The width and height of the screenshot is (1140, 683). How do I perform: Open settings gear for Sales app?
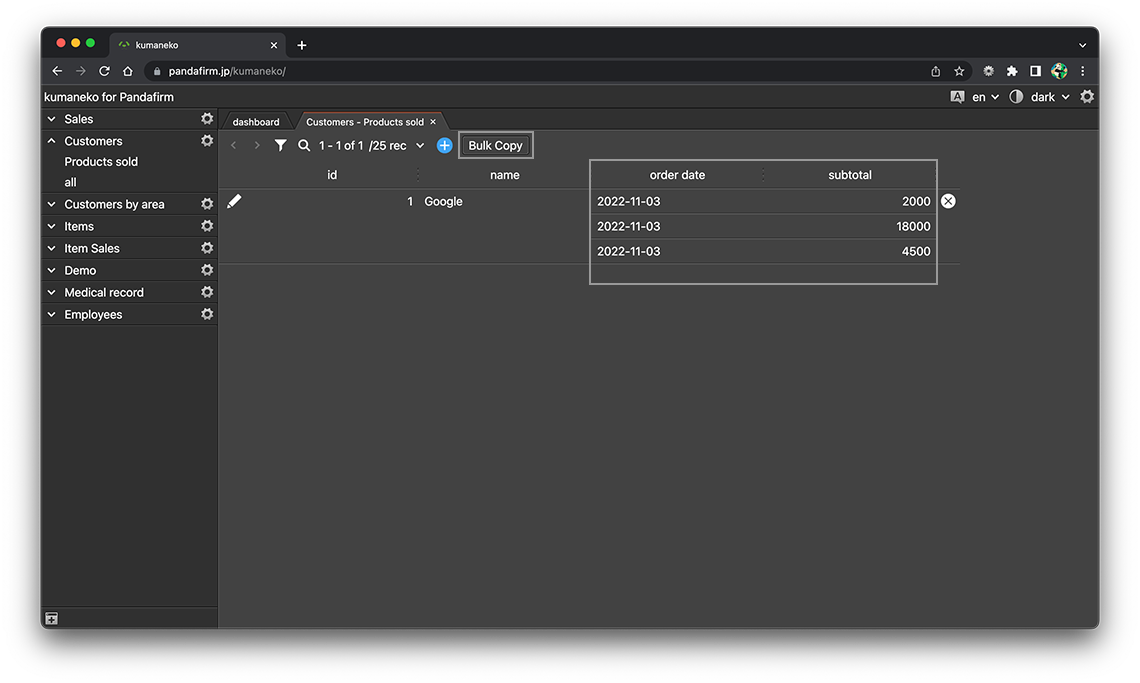207,119
